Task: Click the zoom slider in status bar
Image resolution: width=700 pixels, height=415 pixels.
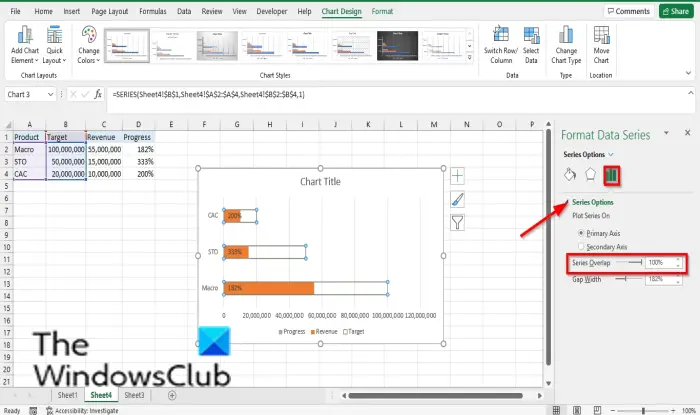Action: coord(643,411)
